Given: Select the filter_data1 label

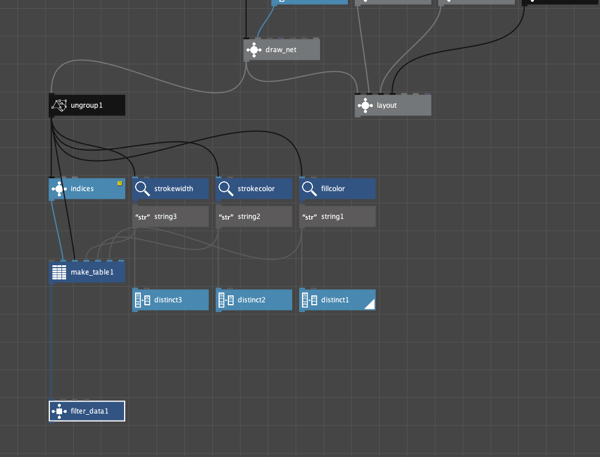Looking at the screenshot, I should [90, 411].
